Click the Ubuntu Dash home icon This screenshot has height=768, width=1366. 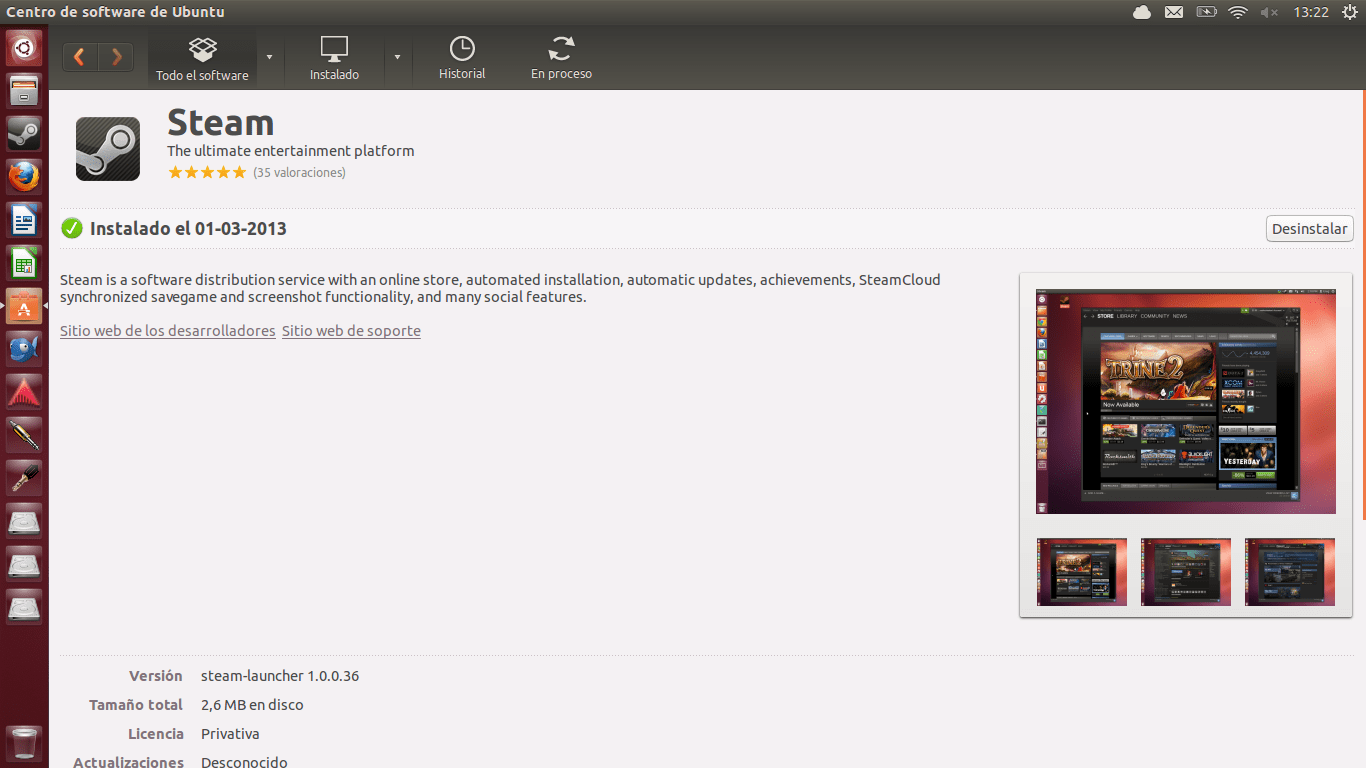(x=24, y=47)
